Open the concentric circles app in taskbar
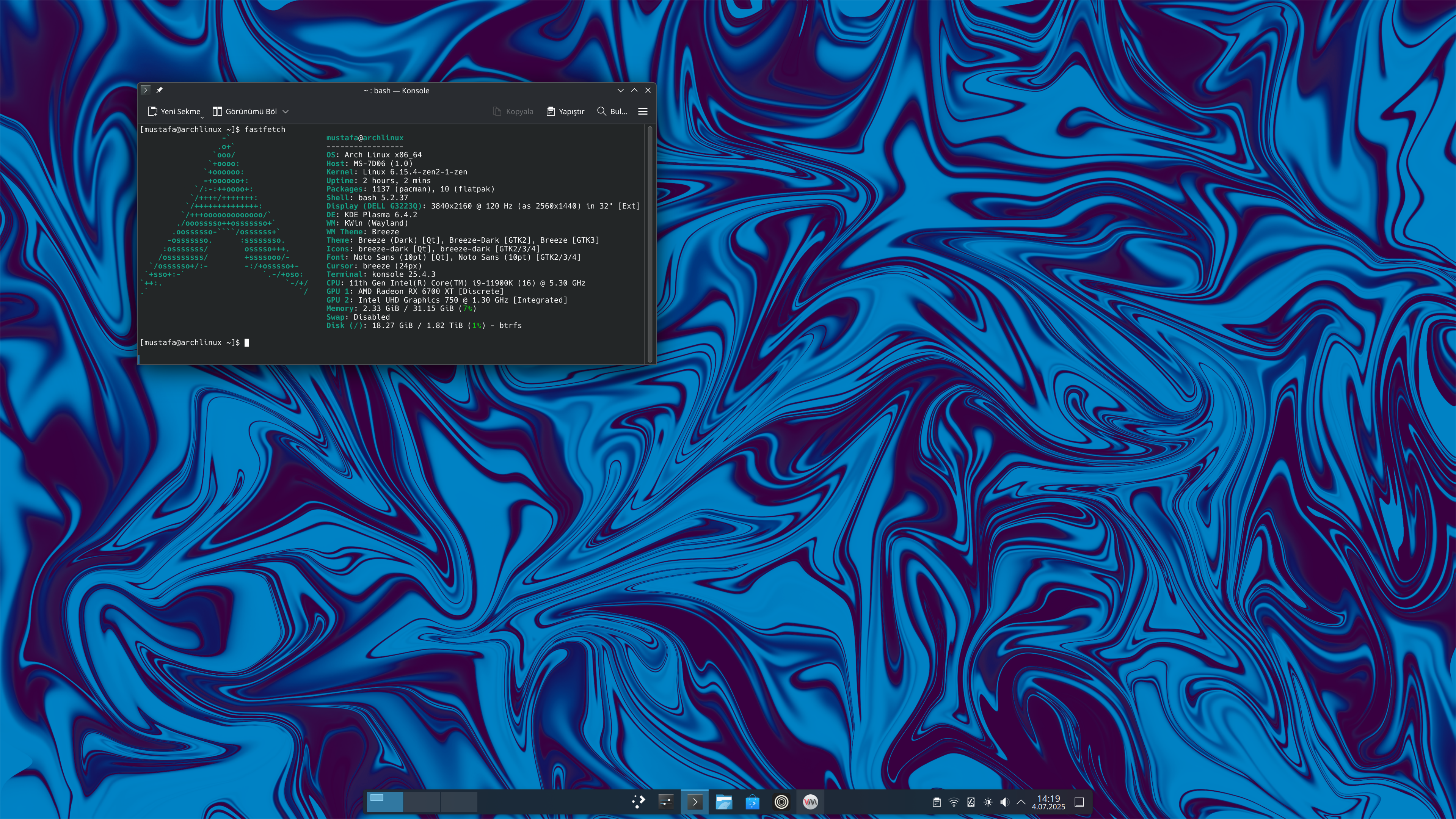The width and height of the screenshot is (1456, 819). click(781, 802)
